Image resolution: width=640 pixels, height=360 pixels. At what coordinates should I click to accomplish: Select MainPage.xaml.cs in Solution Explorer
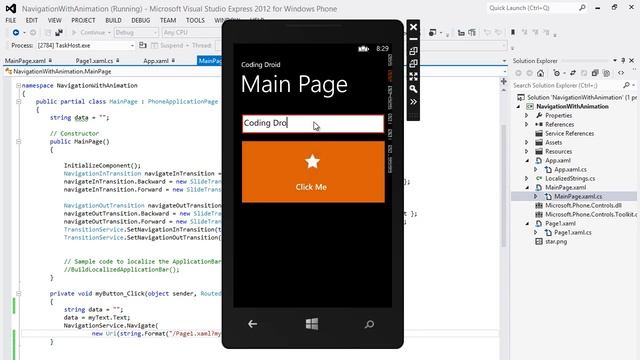click(578, 196)
